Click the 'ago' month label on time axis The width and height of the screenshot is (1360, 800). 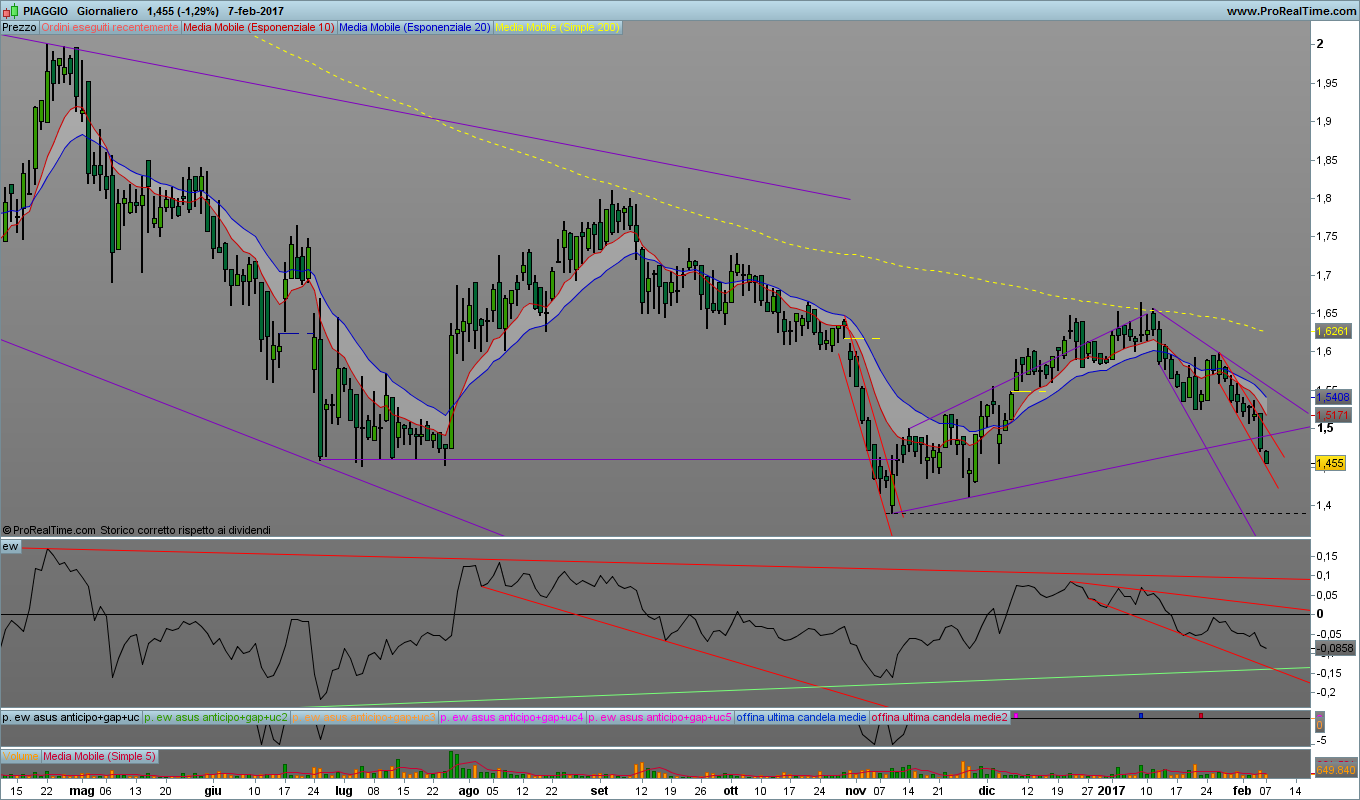[x=468, y=789]
